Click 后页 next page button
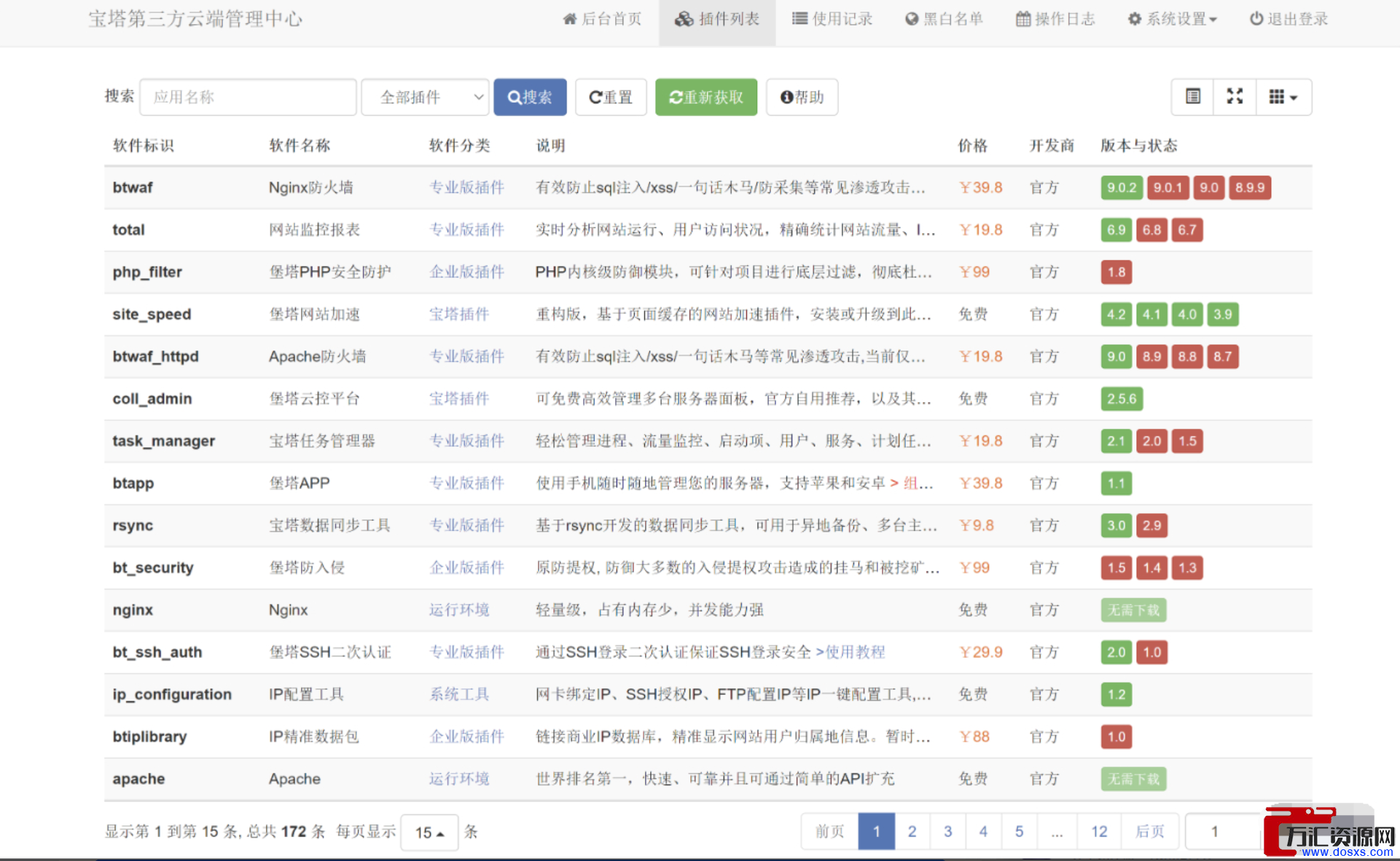The image size is (1400, 861). [1150, 832]
